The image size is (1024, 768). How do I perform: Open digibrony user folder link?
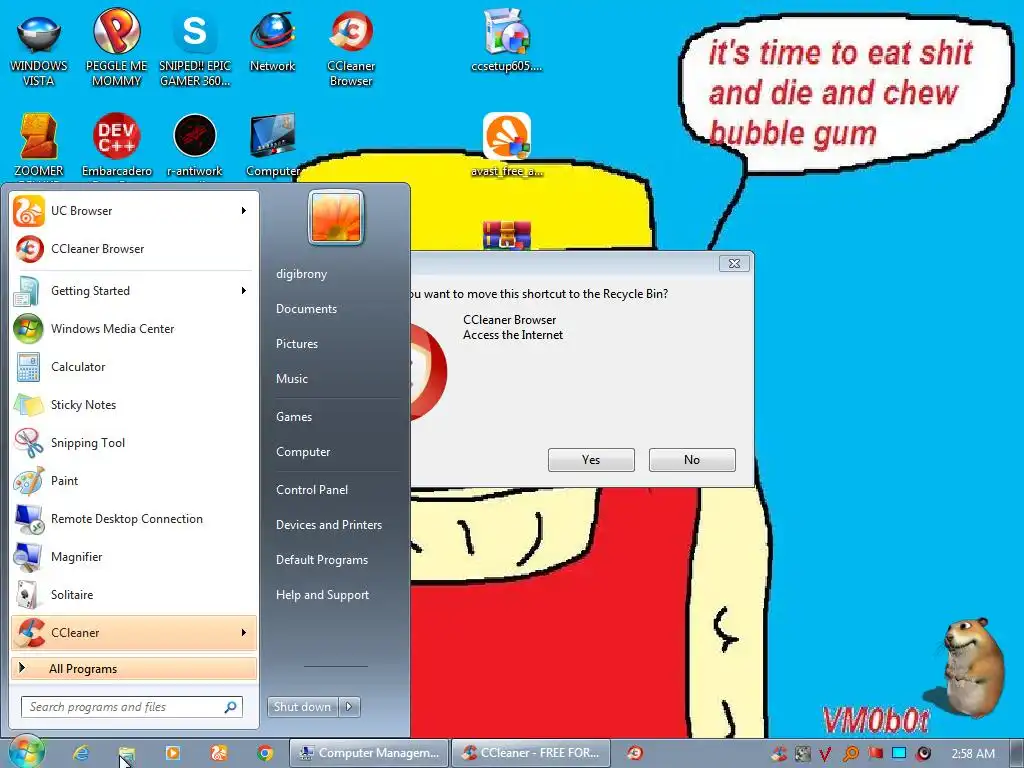click(x=301, y=274)
